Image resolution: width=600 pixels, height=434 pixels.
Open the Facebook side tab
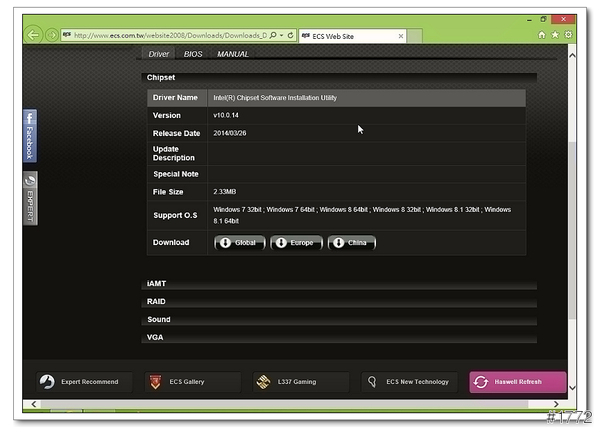pyautogui.click(x=29, y=137)
